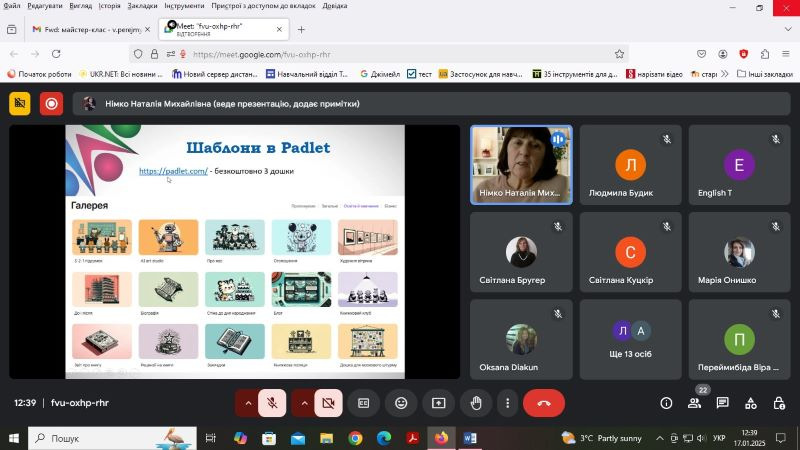This screenshot has height=450, width=800.
Task: Click the https://padlet.com/ link in the slide
Action: point(173,171)
